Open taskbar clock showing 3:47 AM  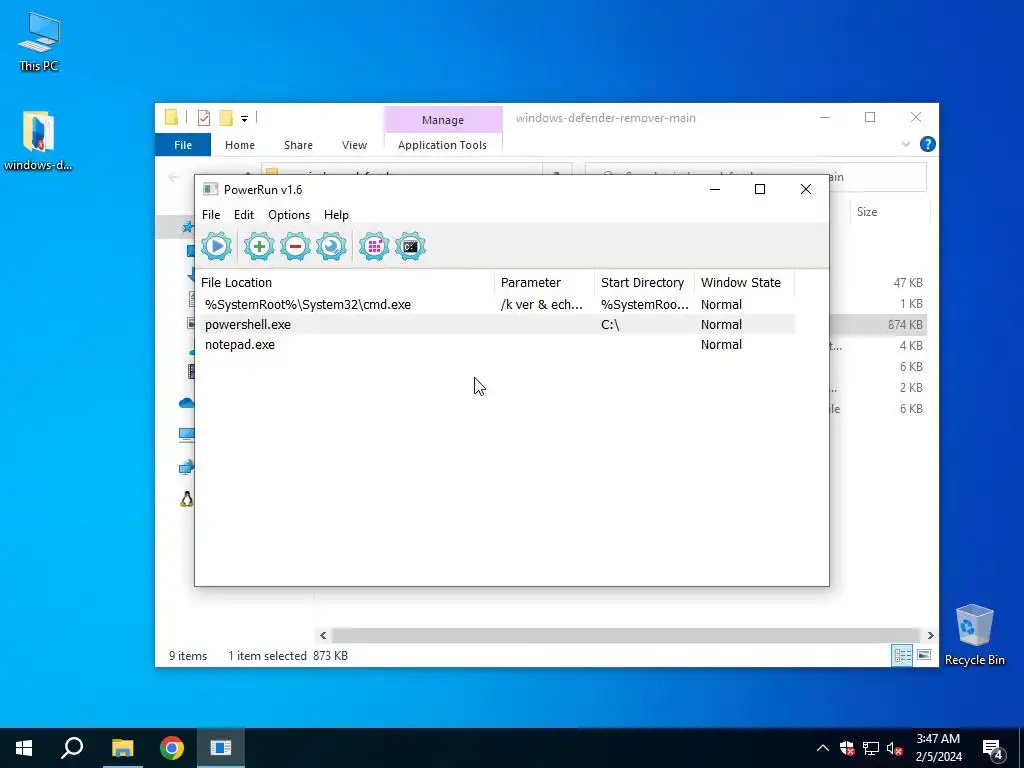938,748
